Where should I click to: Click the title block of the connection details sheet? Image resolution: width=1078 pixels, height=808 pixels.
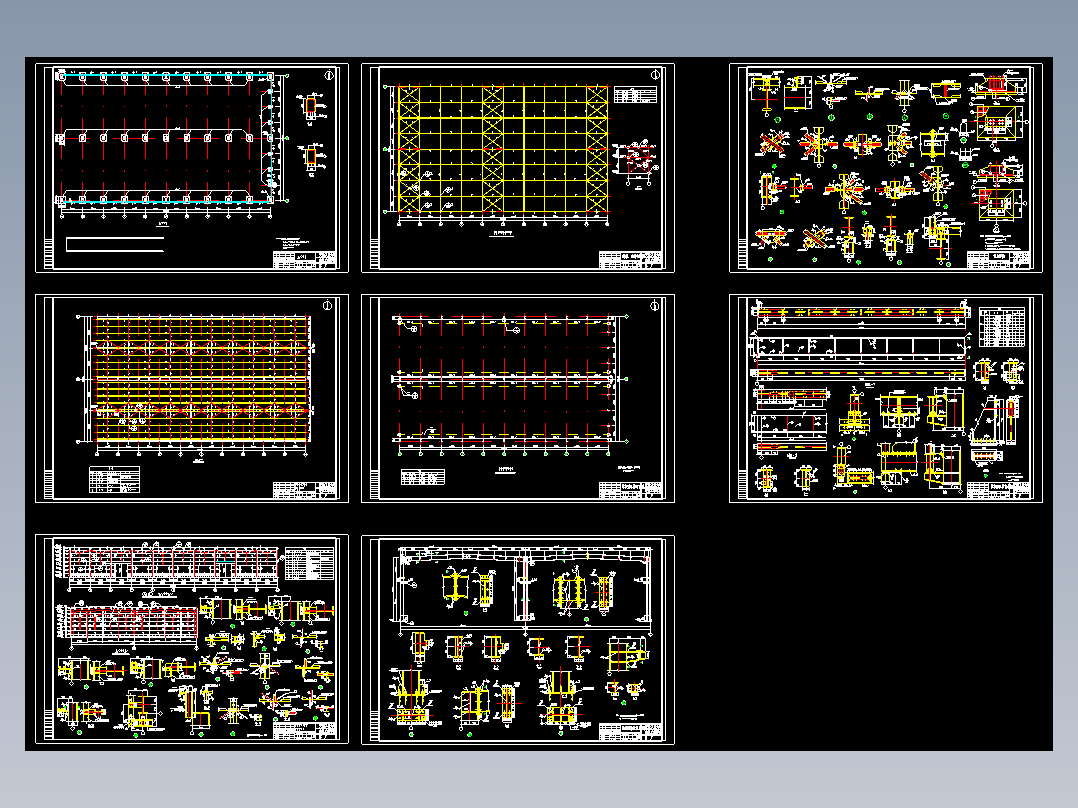pyautogui.click(x=998, y=259)
